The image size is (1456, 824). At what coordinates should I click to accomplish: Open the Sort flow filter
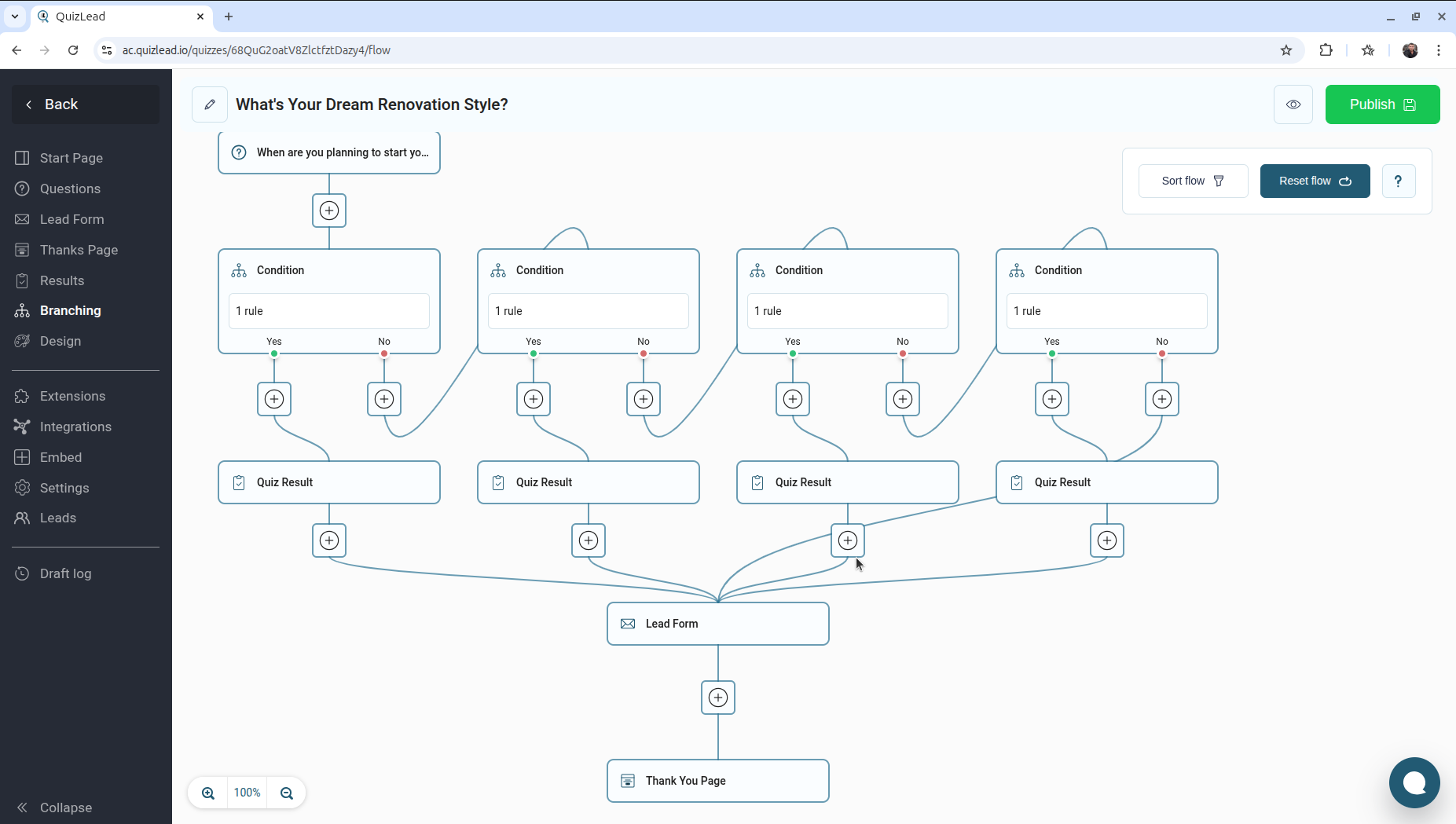pyautogui.click(x=1193, y=181)
